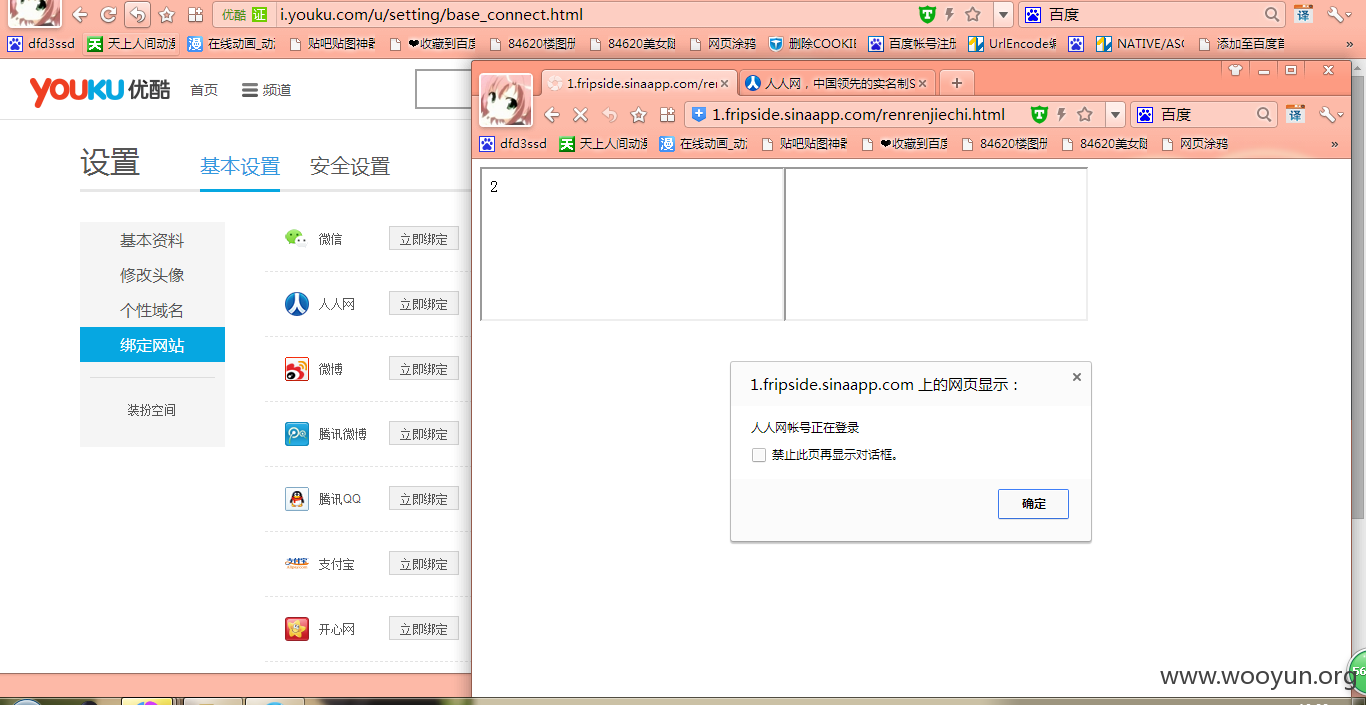The height and width of the screenshot is (705, 1366).
Task: Click magnifier search icon in Youku browser window
Action: (x=1272, y=15)
